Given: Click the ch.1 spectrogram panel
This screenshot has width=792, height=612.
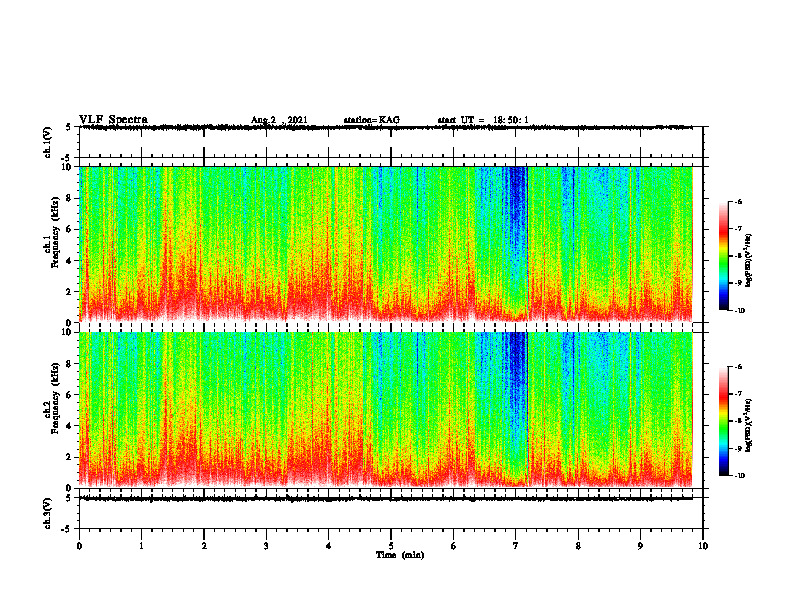Looking at the screenshot, I should coord(385,244).
